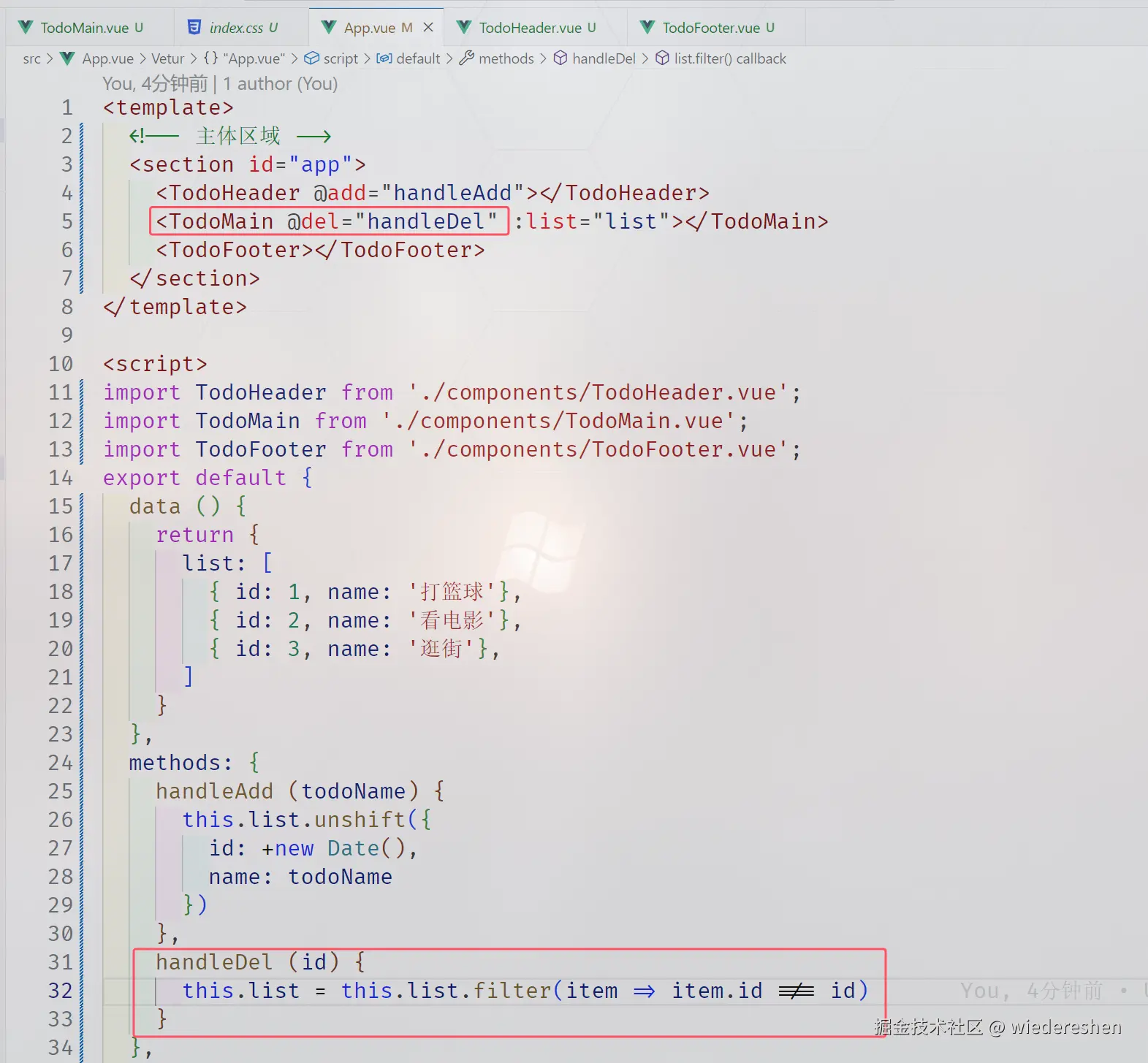The image size is (1148, 1063).
Task: Click the Vue icon on TodoHeader.vue tab
Action: tap(464, 28)
